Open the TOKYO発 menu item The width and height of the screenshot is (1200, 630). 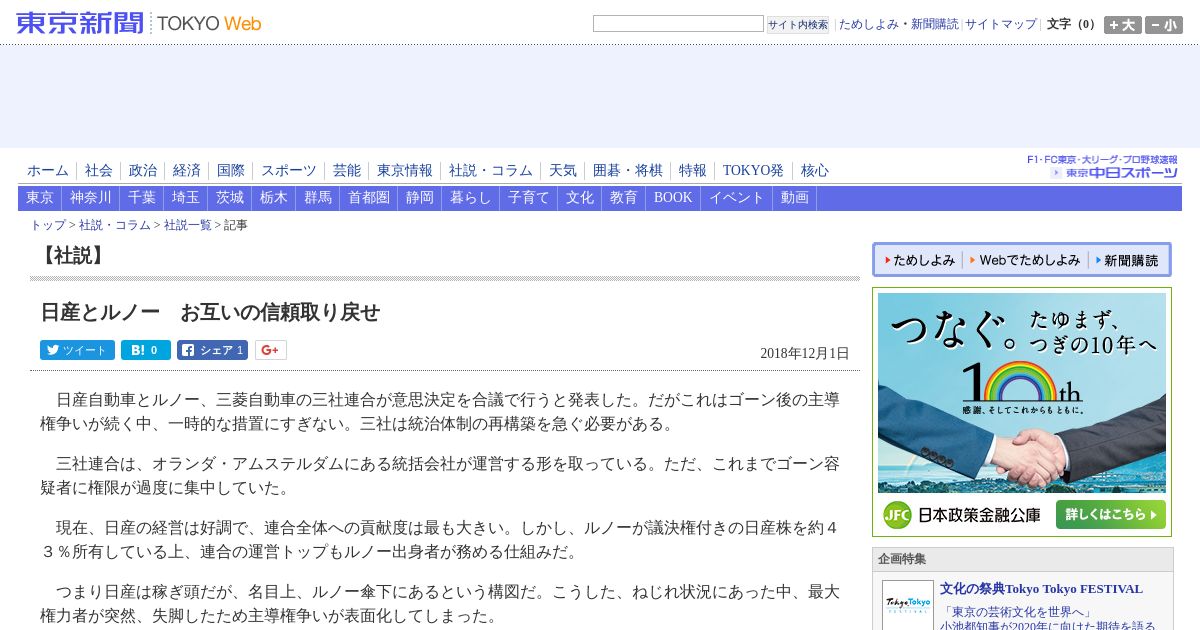click(753, 171)
